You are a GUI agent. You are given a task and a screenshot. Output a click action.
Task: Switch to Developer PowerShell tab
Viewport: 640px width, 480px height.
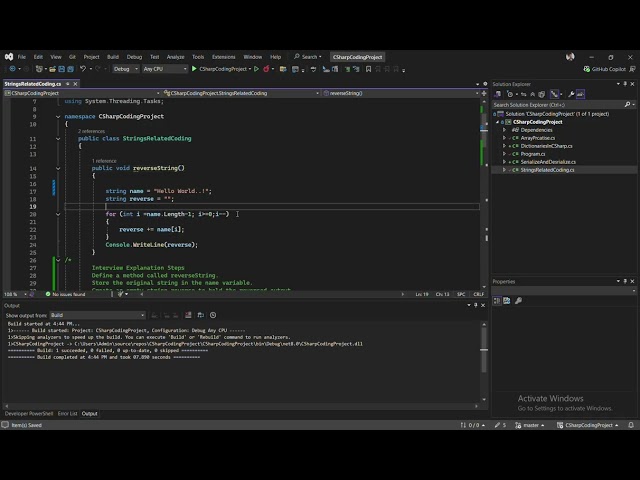pos(29,413)
